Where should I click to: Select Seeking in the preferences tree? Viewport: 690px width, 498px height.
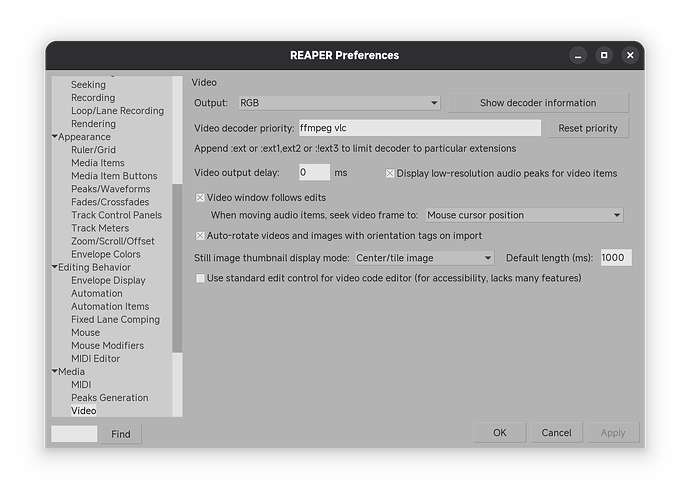click(x=88, y=84)
